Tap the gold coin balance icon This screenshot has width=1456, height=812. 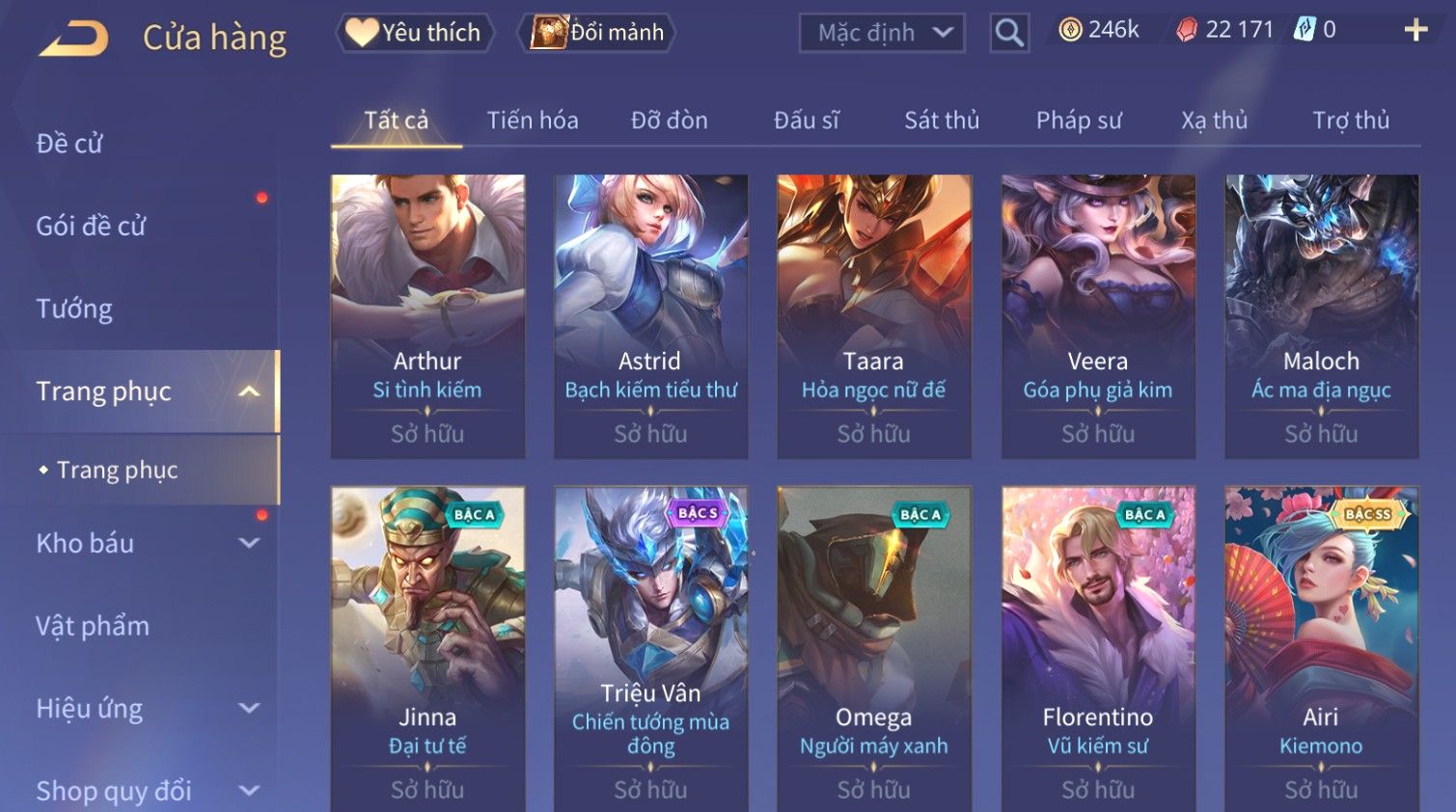coord(1070,30)
